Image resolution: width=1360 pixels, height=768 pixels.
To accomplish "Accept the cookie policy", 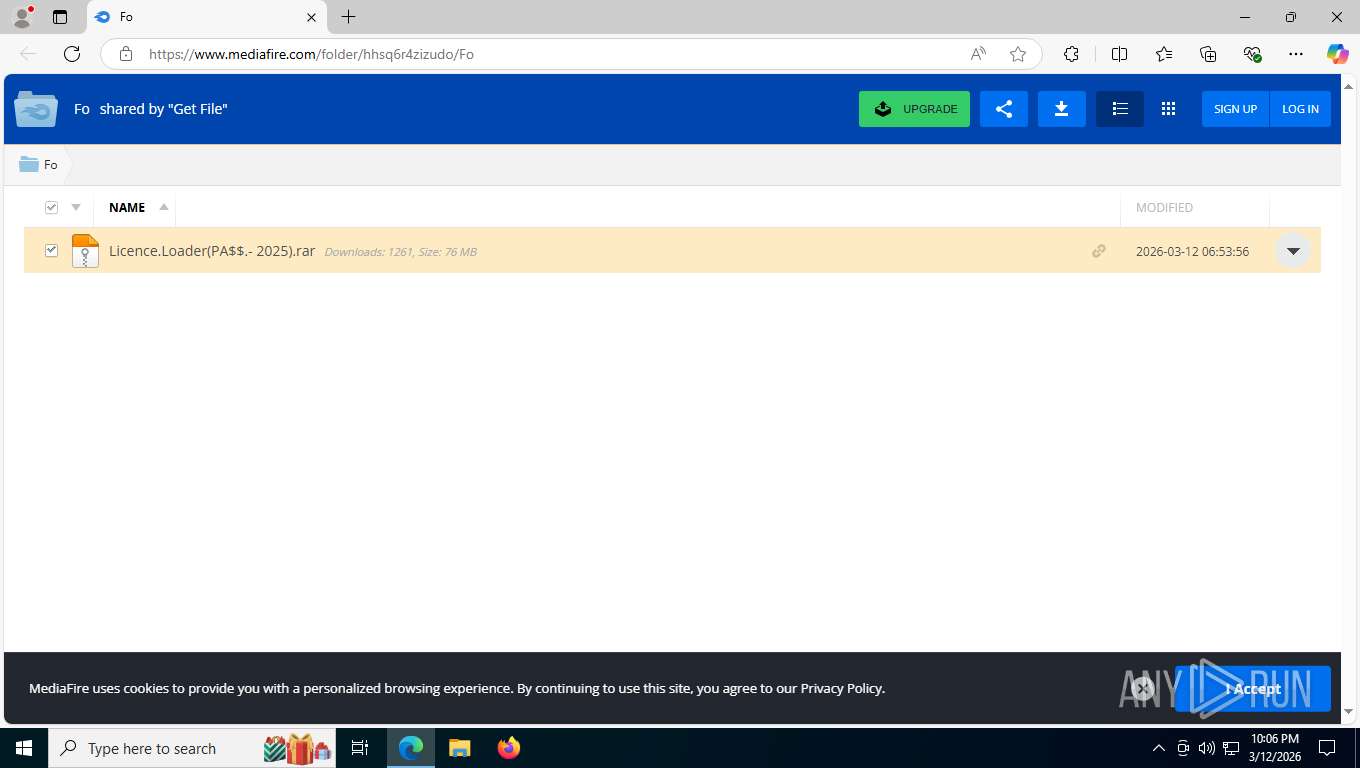I will 1253,688.
